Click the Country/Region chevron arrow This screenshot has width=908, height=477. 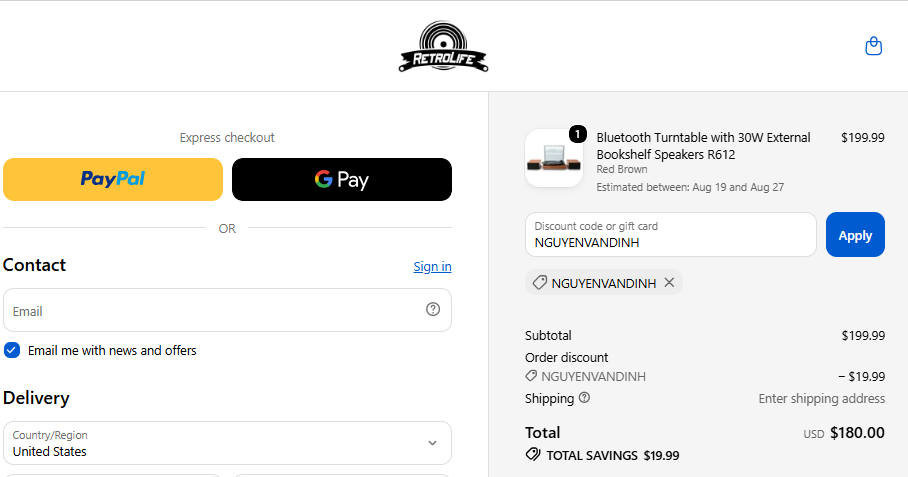pyautogui.click(x=432, y=443)
